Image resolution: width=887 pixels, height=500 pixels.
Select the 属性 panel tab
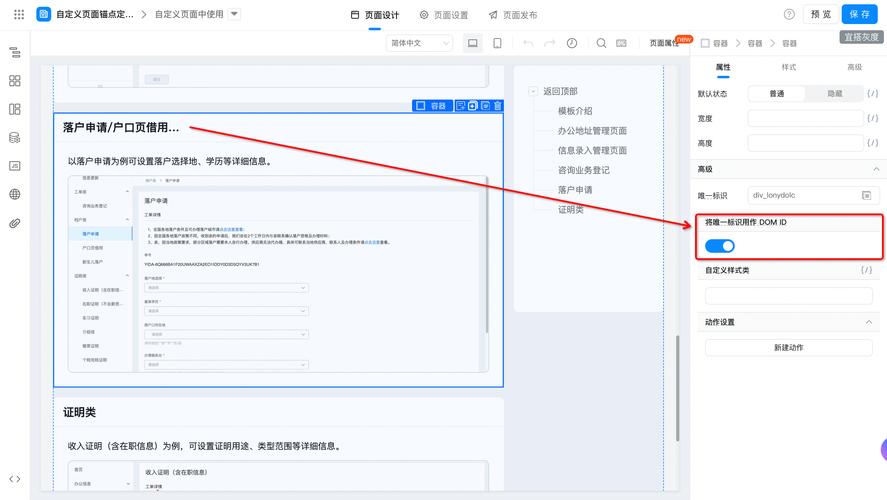pyautogui.click(x=723, y=67)
